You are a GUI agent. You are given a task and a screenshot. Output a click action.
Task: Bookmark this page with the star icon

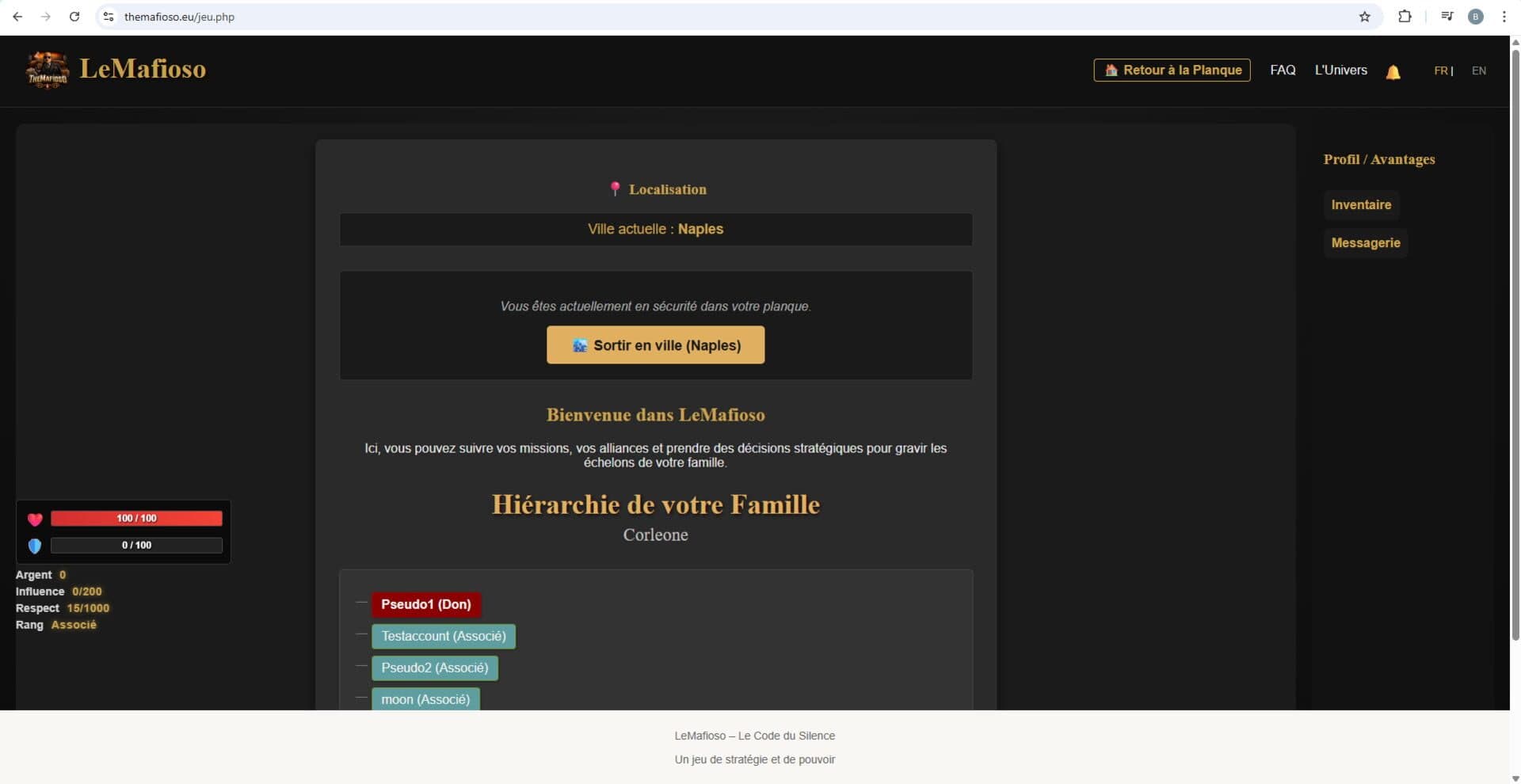1364,17
